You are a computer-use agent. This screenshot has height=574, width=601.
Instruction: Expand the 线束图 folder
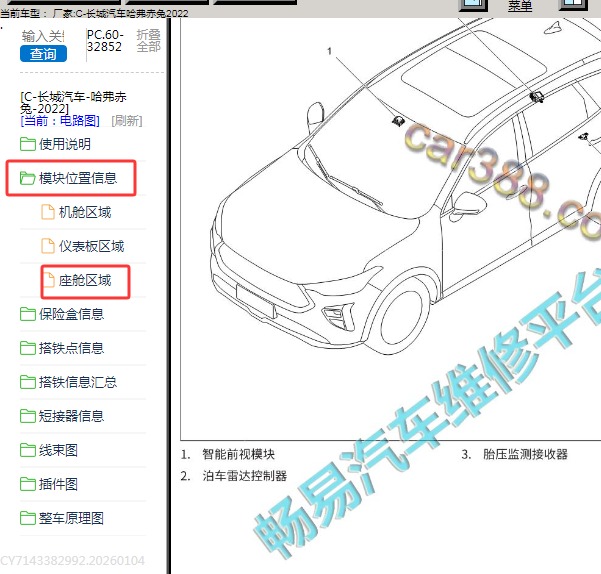[58, 450]
